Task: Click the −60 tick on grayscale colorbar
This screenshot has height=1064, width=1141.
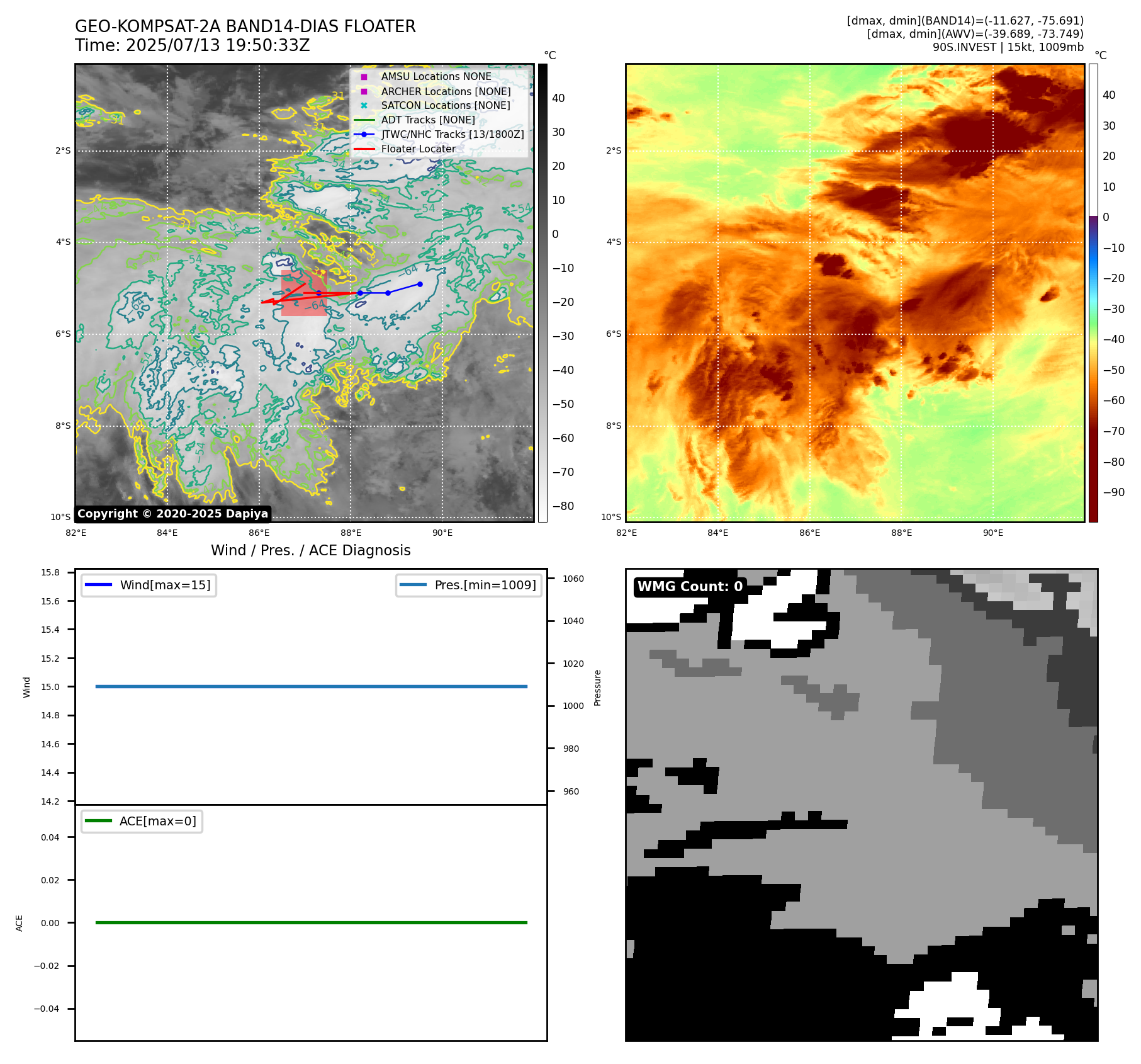Action: click(563, 438)
